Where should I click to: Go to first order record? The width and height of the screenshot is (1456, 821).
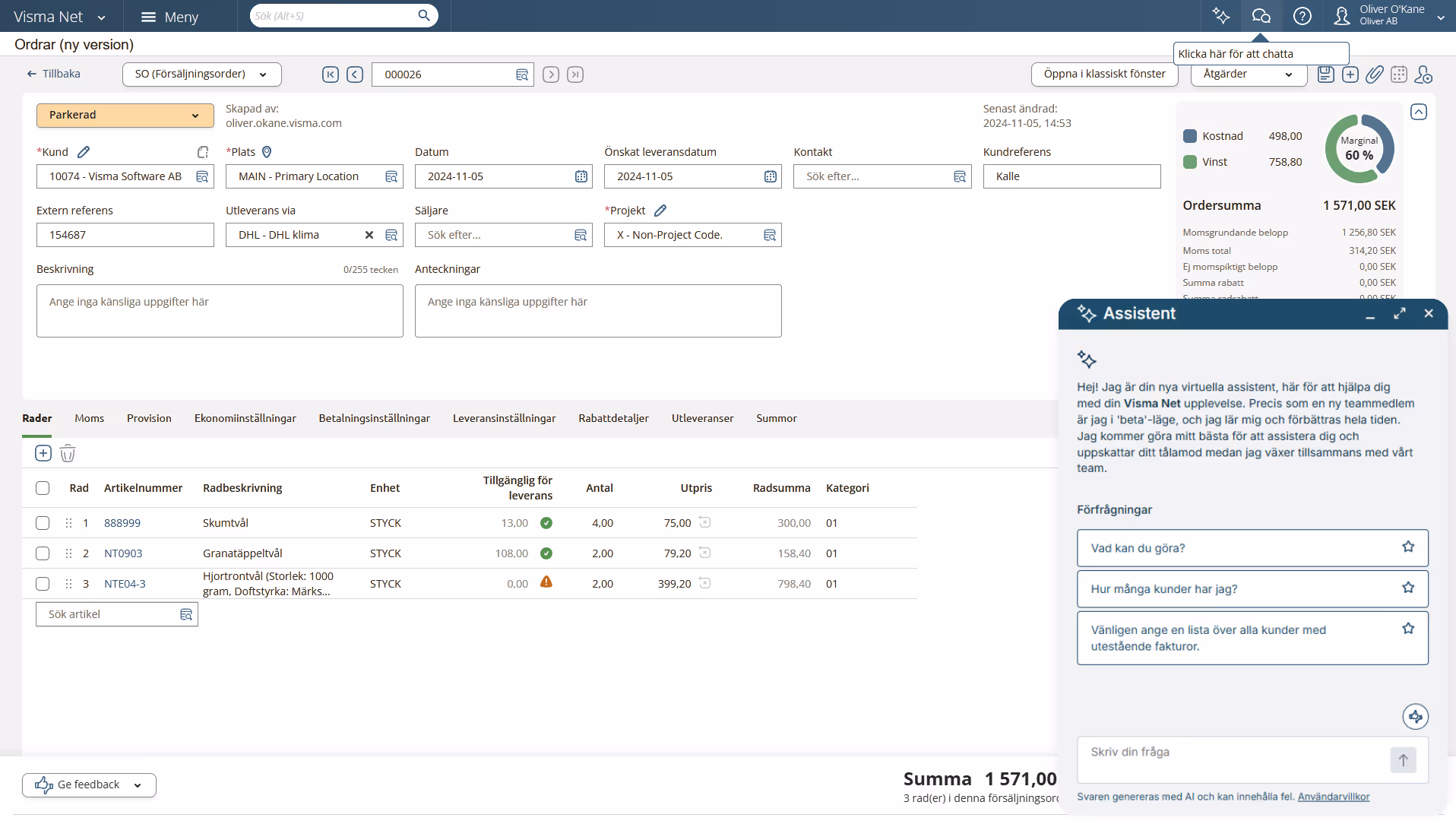(x=331, y=74)
